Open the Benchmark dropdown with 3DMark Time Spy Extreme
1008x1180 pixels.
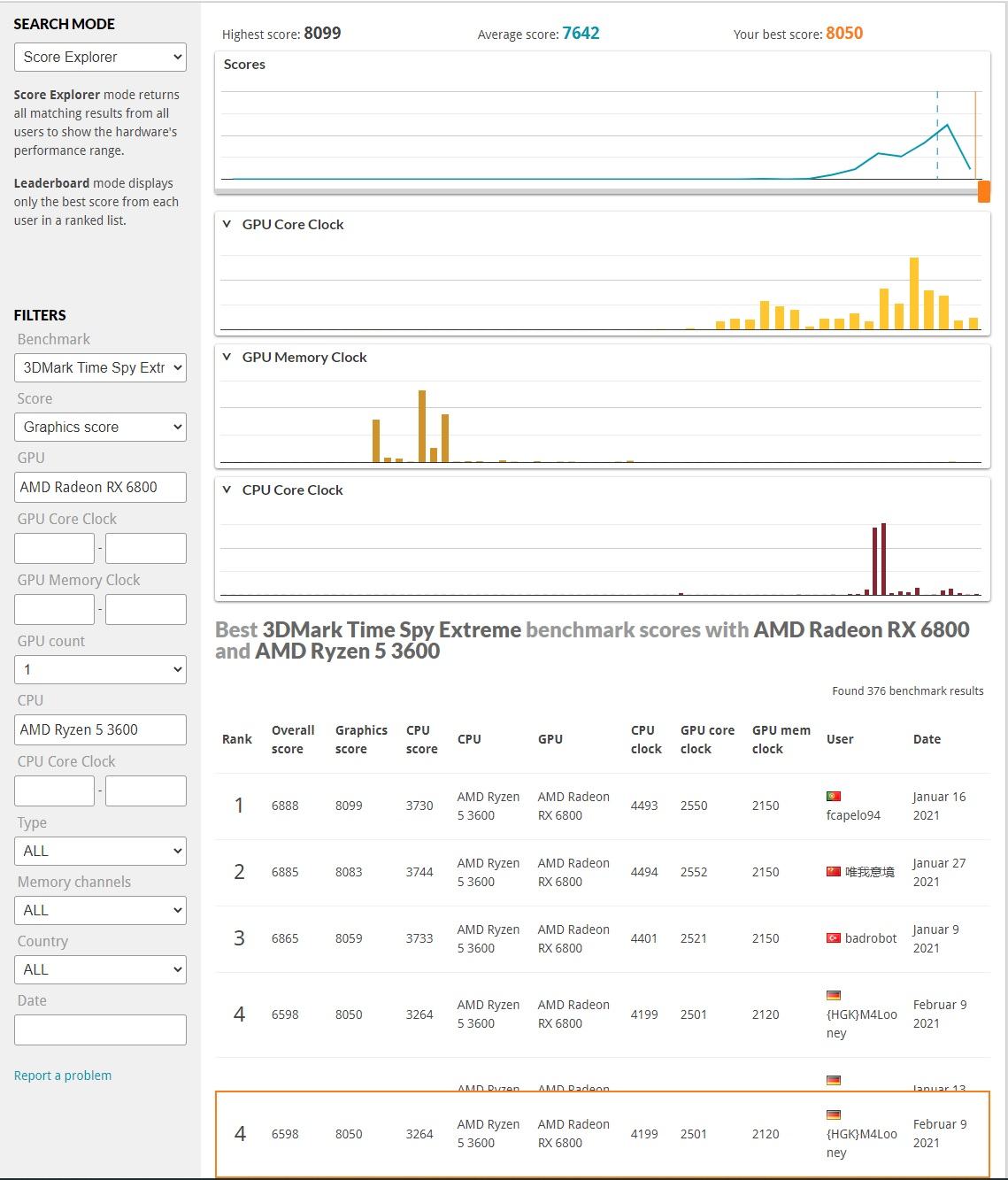tap(100, 367)
